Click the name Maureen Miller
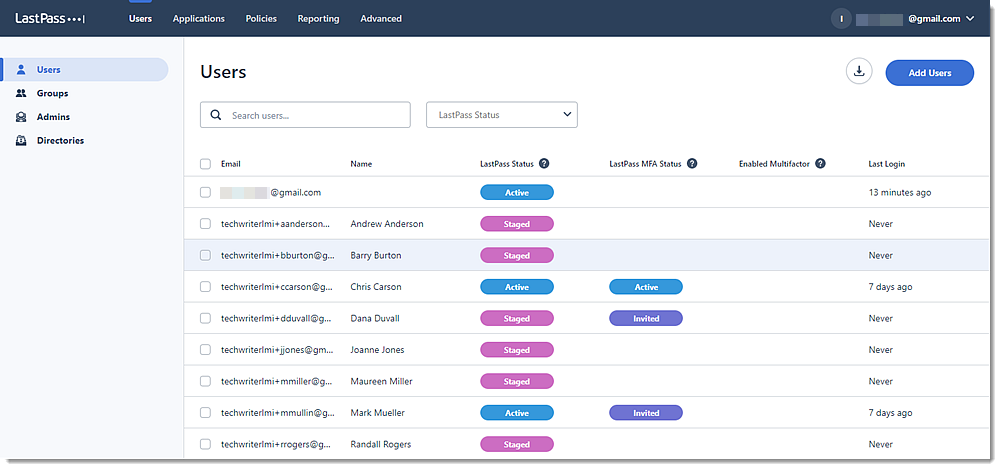The height and width of the screenshot is (470, 1000). click(381, 381)
